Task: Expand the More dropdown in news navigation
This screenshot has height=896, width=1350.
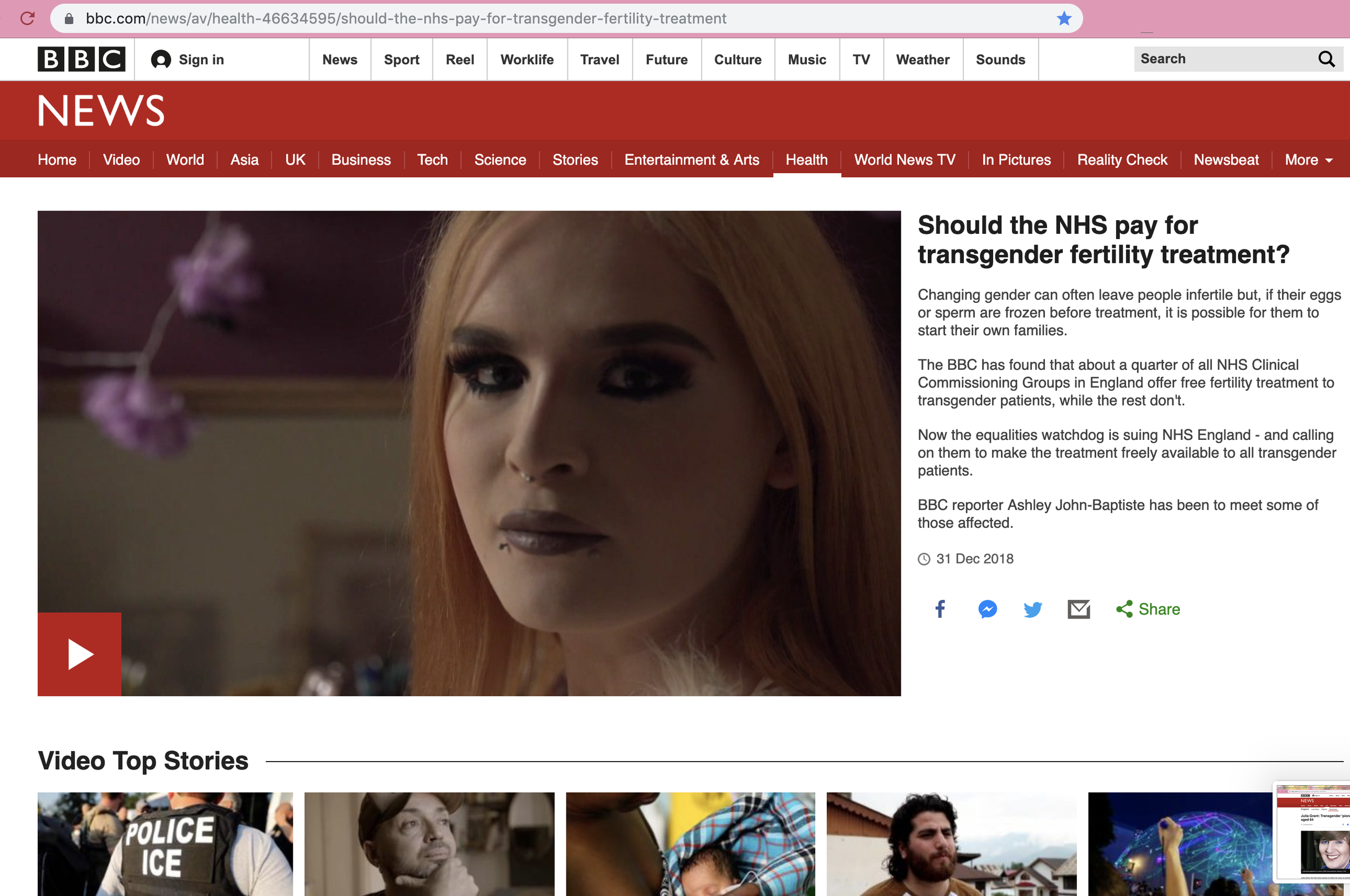Action: pyautogui.click(x=1309, y=159)
